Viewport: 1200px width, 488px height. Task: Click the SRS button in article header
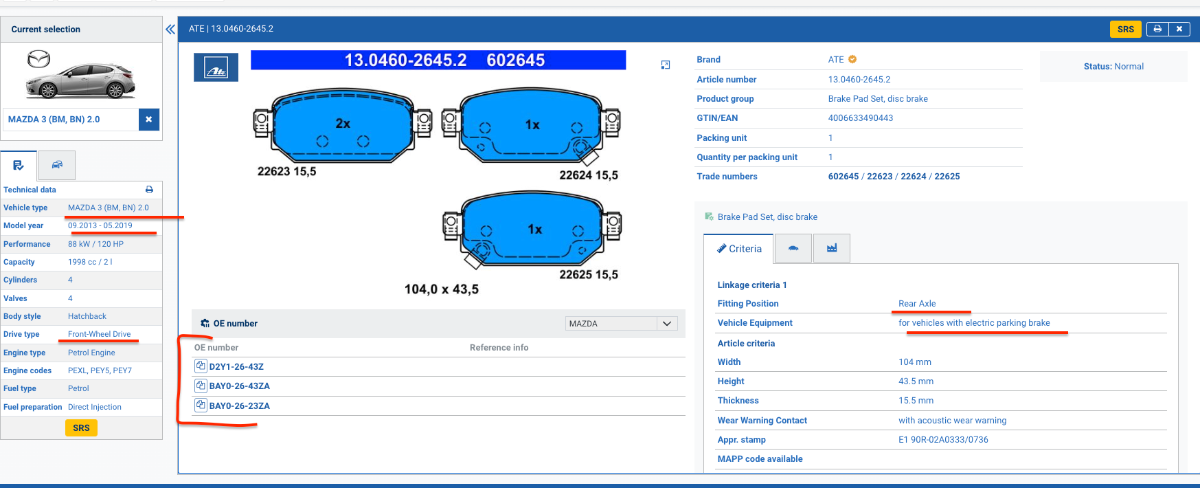1126,29
